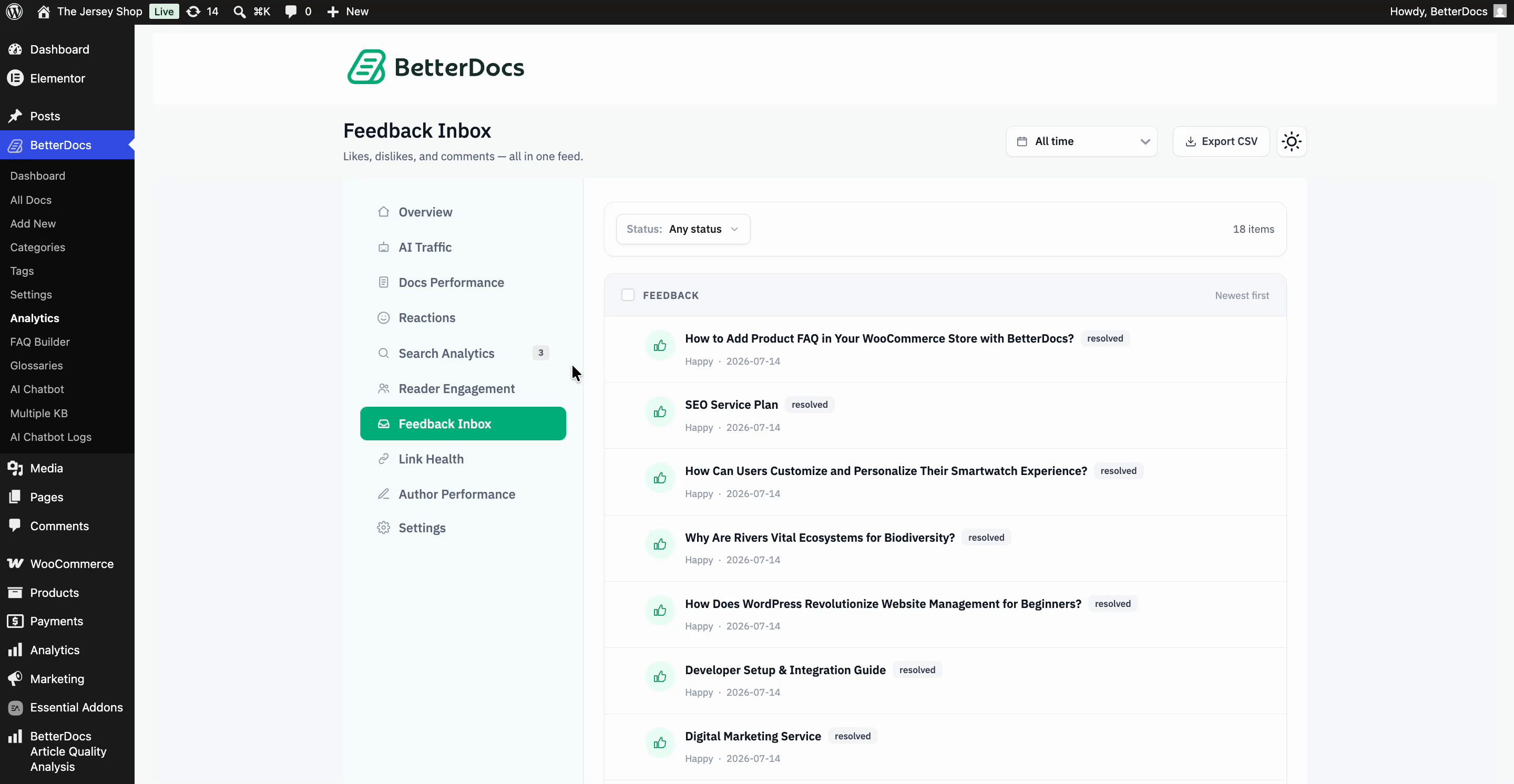Open Search Analytics tab
Viewport: 1514px width, 784px height.
click(x=463, y=353)
